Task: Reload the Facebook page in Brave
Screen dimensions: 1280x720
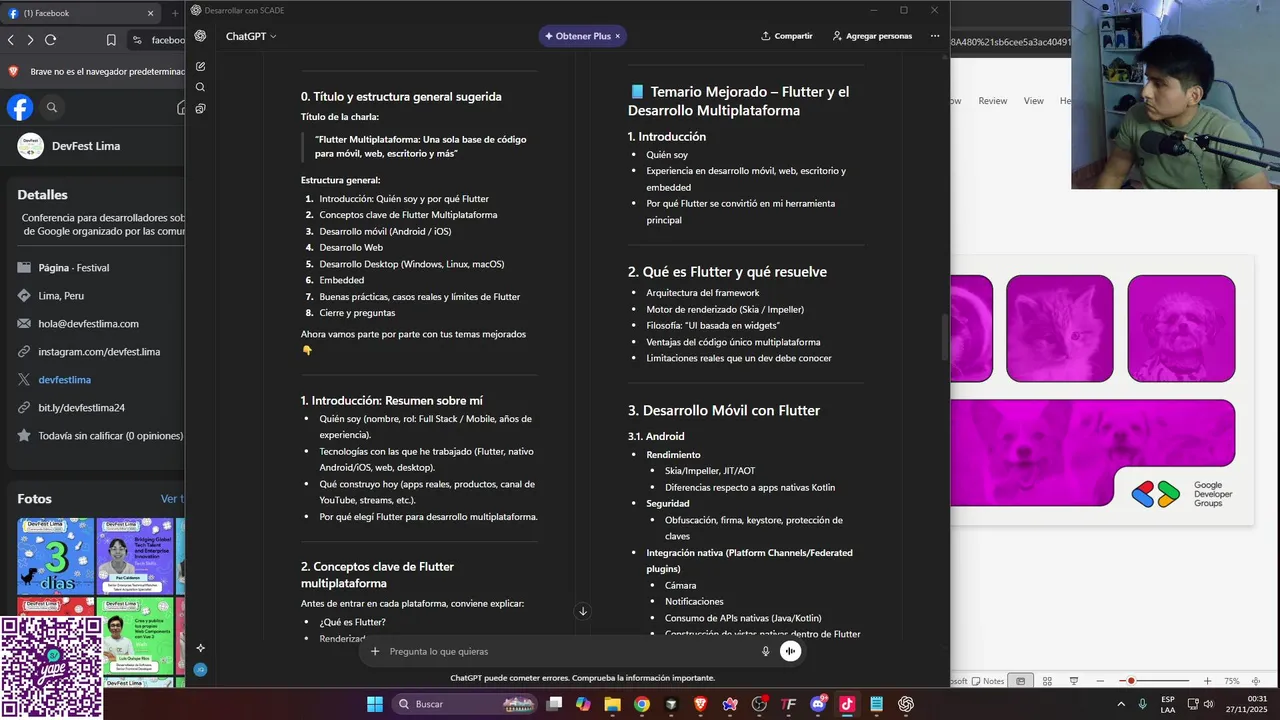Action: (x=50, y=40)
